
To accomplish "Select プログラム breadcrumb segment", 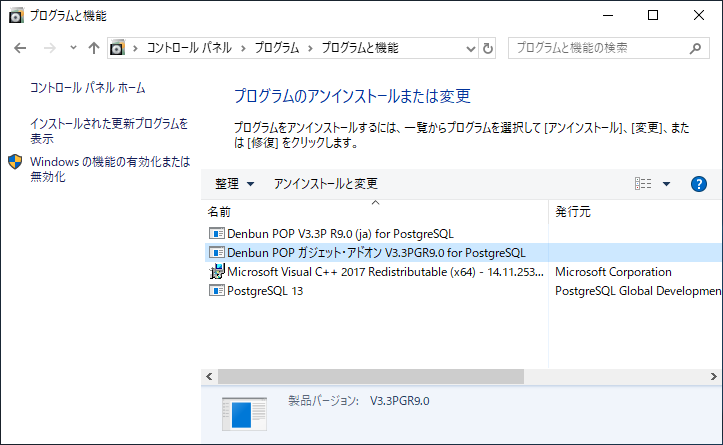I will click(x=277, y=48).
